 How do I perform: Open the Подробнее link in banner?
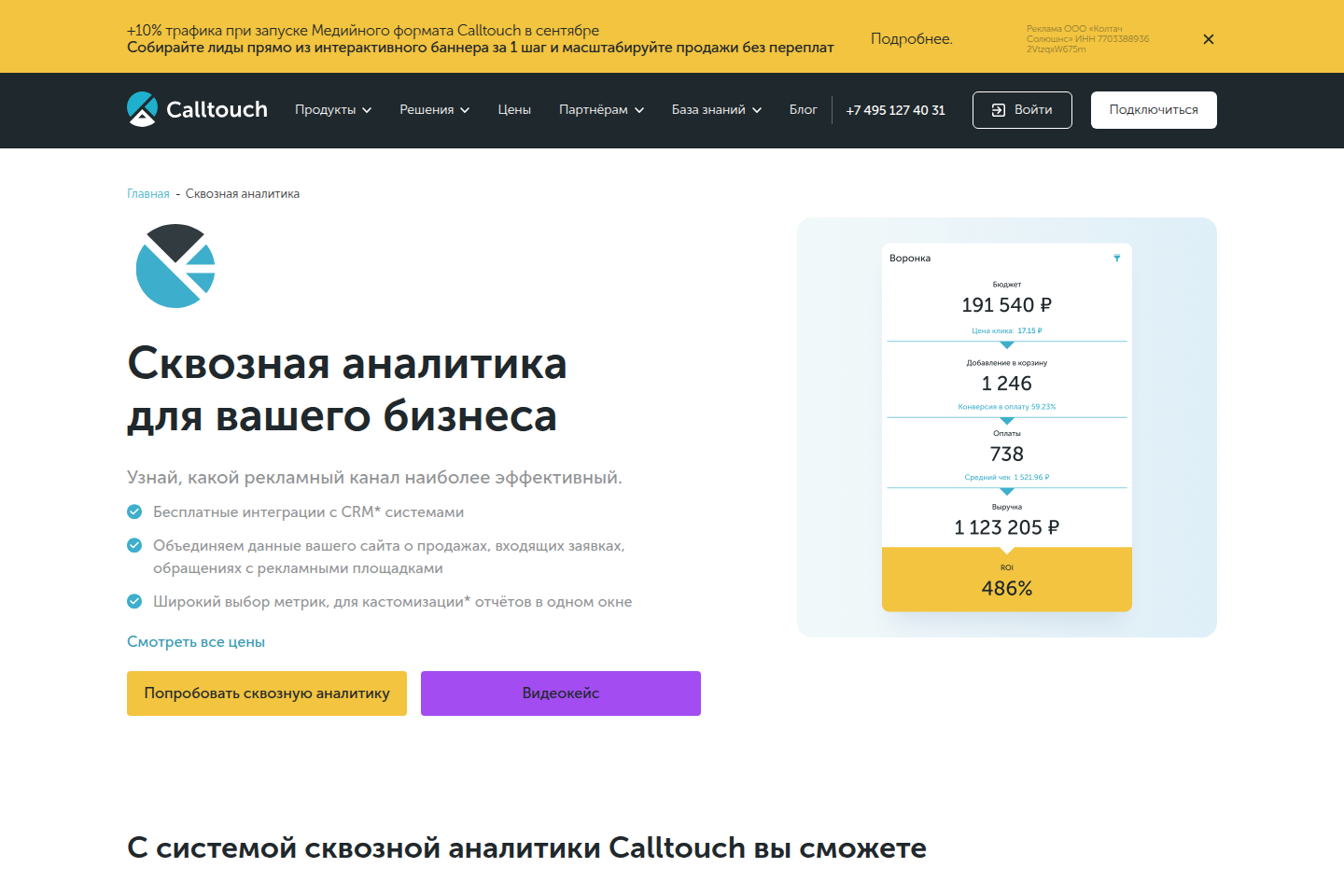[x=911, y=39]
